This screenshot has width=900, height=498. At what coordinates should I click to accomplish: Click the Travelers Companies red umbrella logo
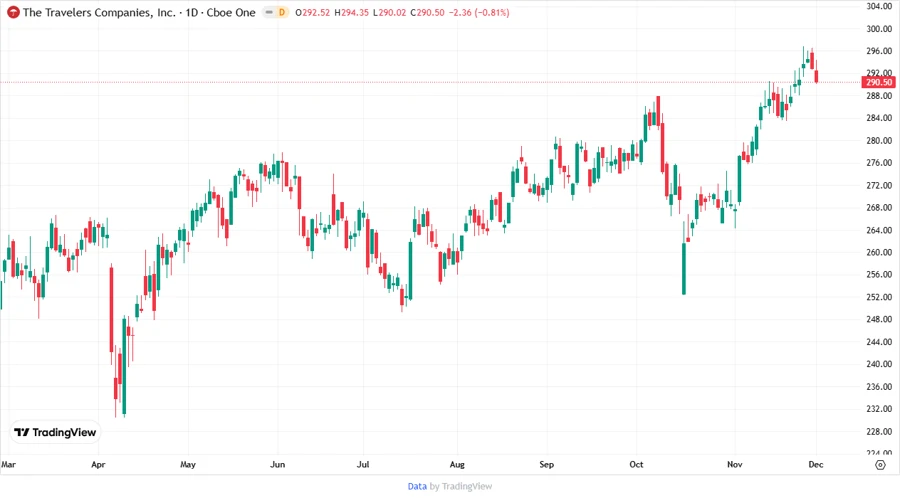[x=13, y=12]
